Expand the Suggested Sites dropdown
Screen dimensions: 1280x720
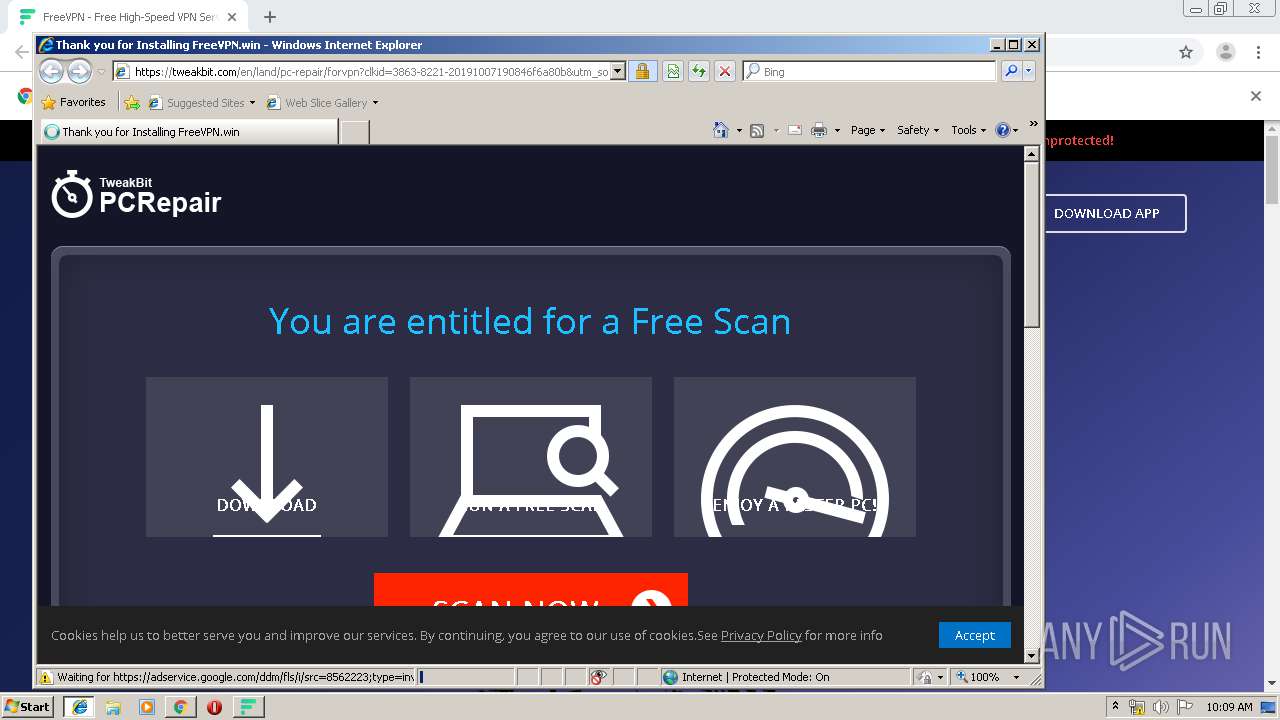[x=253, y=103]
